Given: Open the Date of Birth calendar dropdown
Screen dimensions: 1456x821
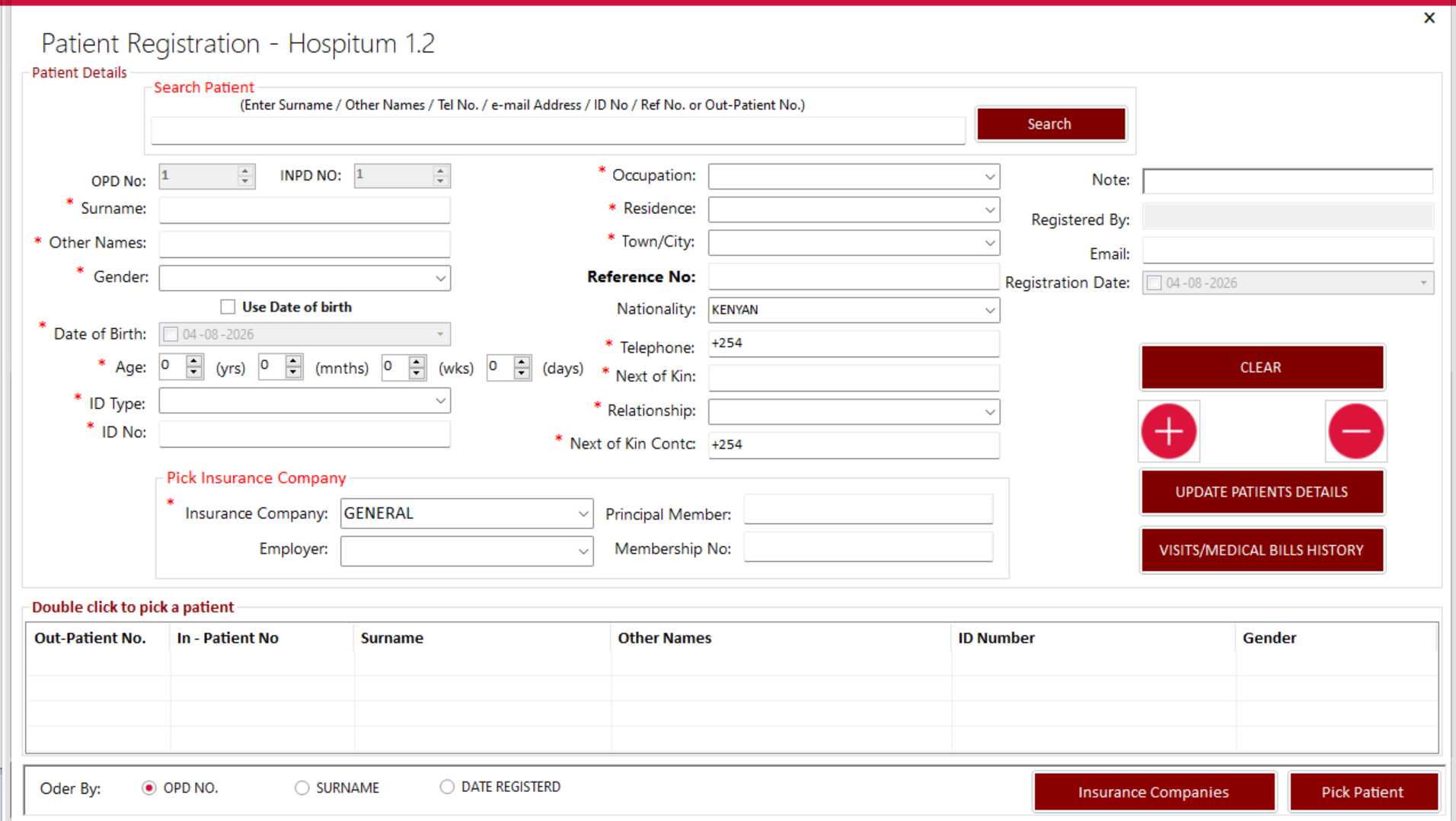Looking at the screenshot, I should pyautogui.click(x=439, y=334).
